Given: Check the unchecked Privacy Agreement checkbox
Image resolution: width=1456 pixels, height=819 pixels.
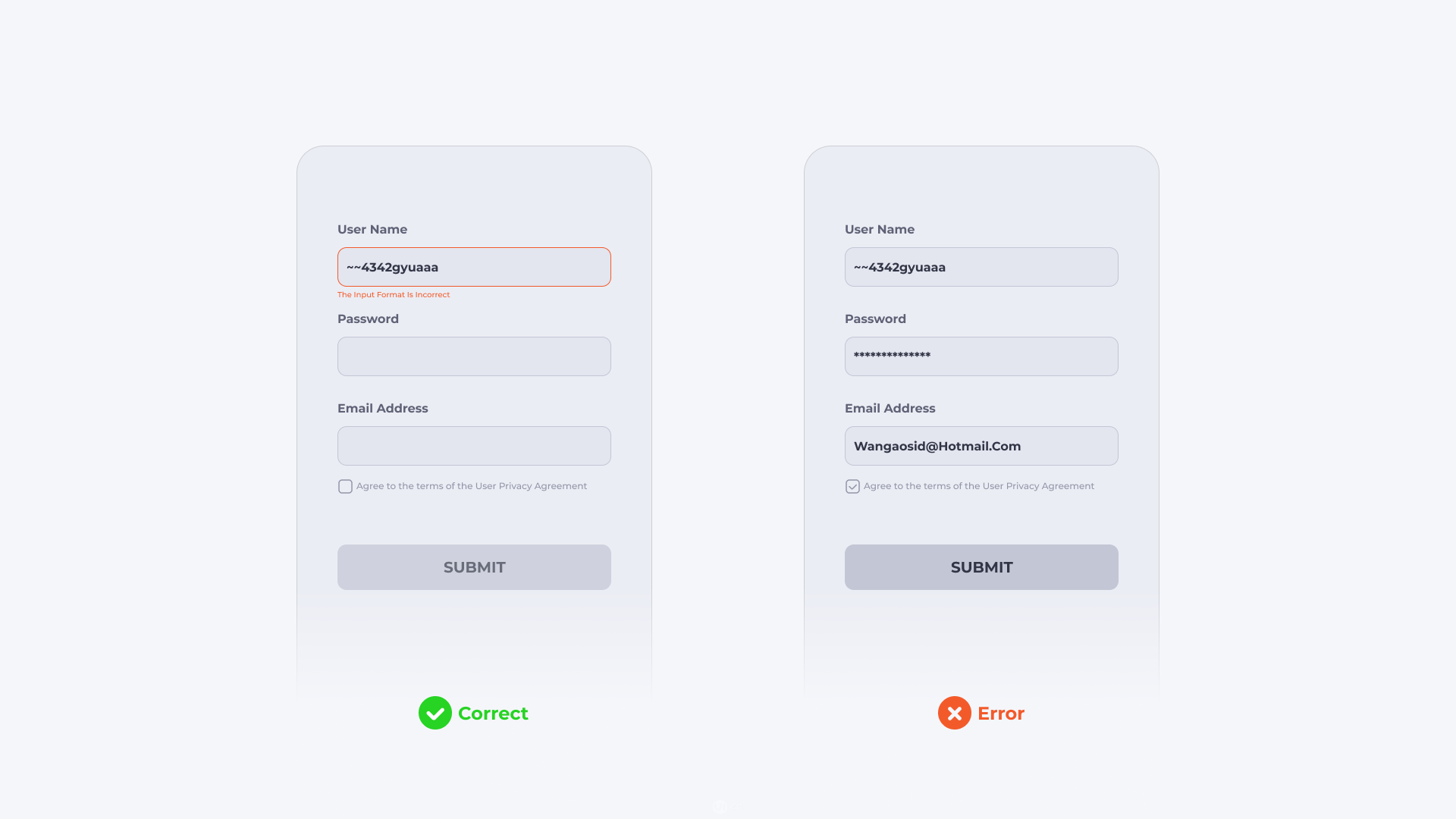Looking at the screenshot, I should point(345,487).
